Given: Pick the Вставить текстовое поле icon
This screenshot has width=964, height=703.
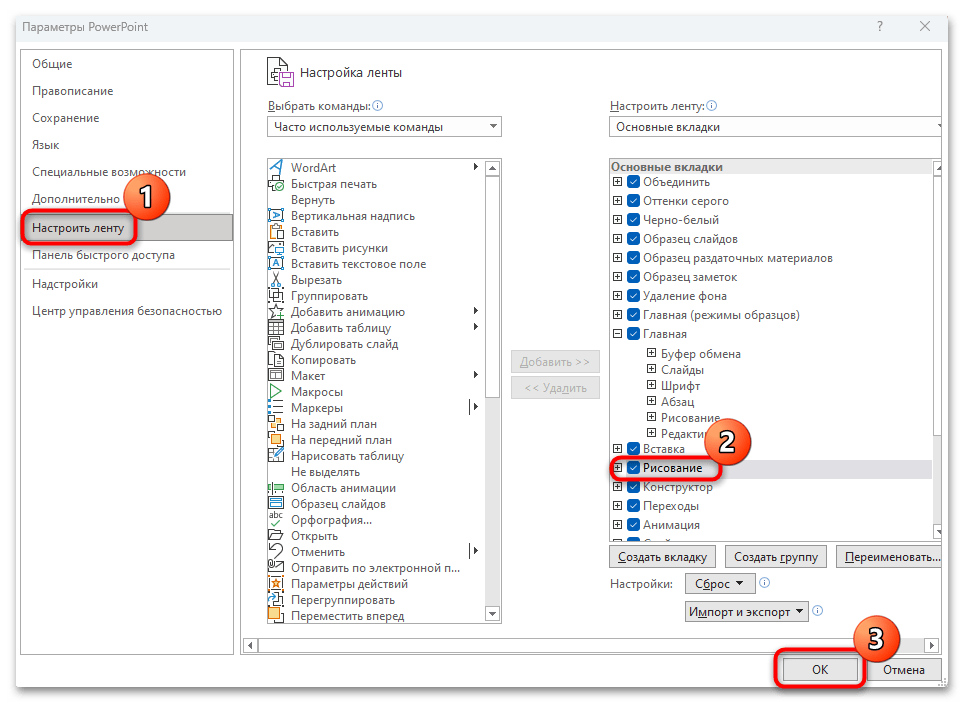Looking at the screenshot, I should tap(276, 263).
